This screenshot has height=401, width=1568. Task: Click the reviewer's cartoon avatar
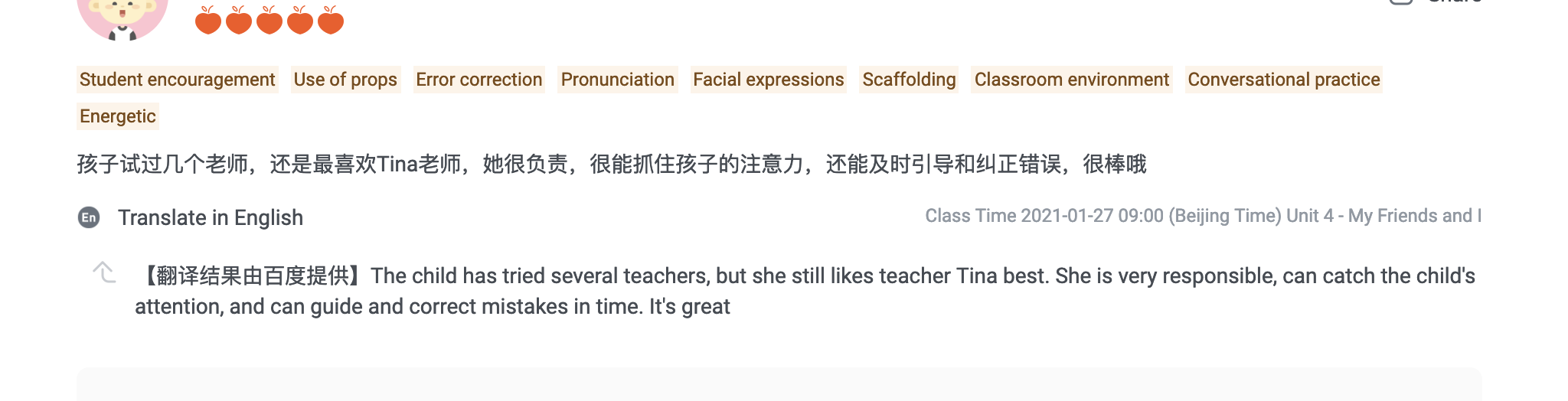pos(122,17)
